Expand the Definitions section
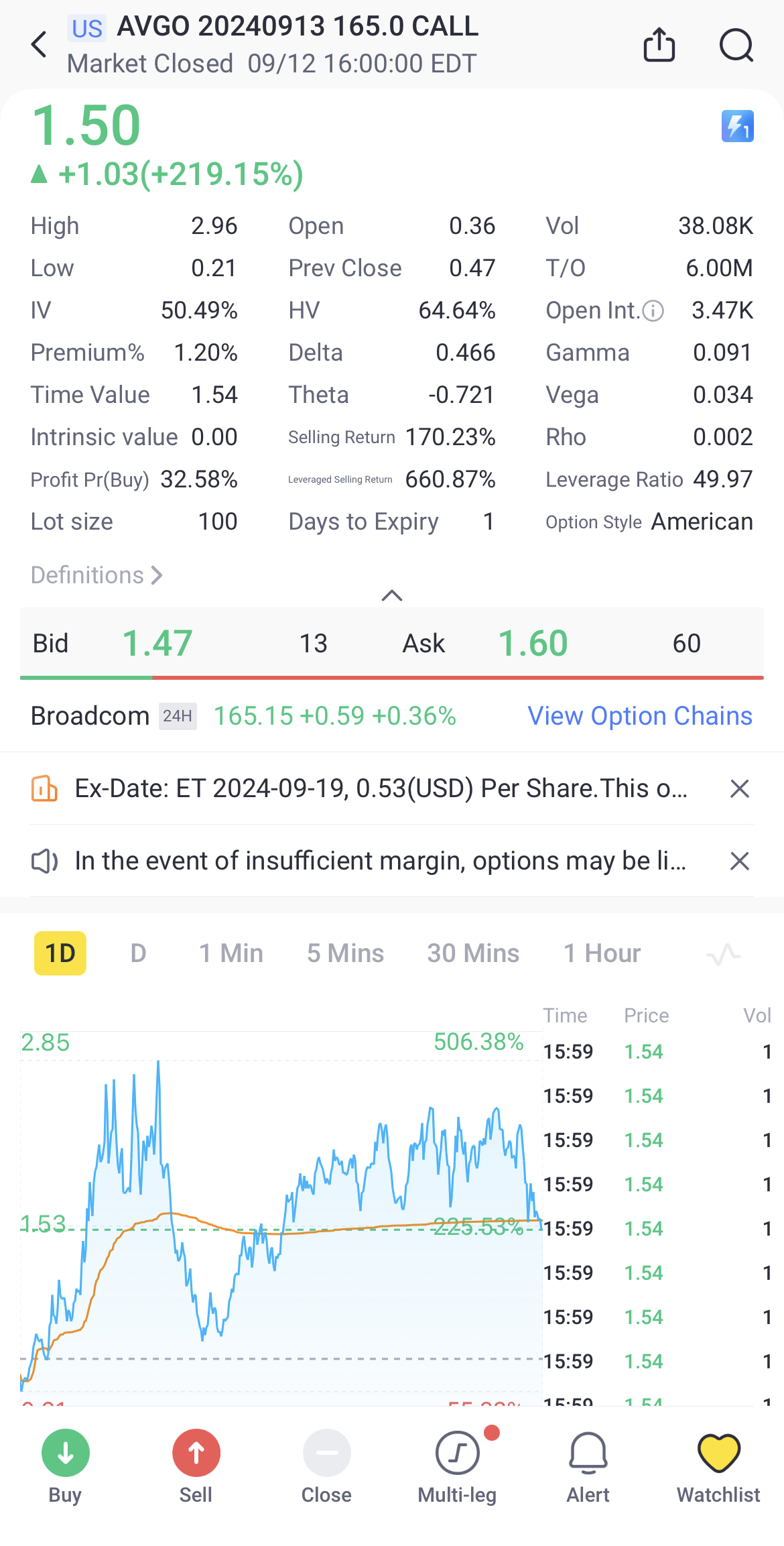Viewport: 784px width, 1546px height. pyautogui.click(x=96, y=575)
